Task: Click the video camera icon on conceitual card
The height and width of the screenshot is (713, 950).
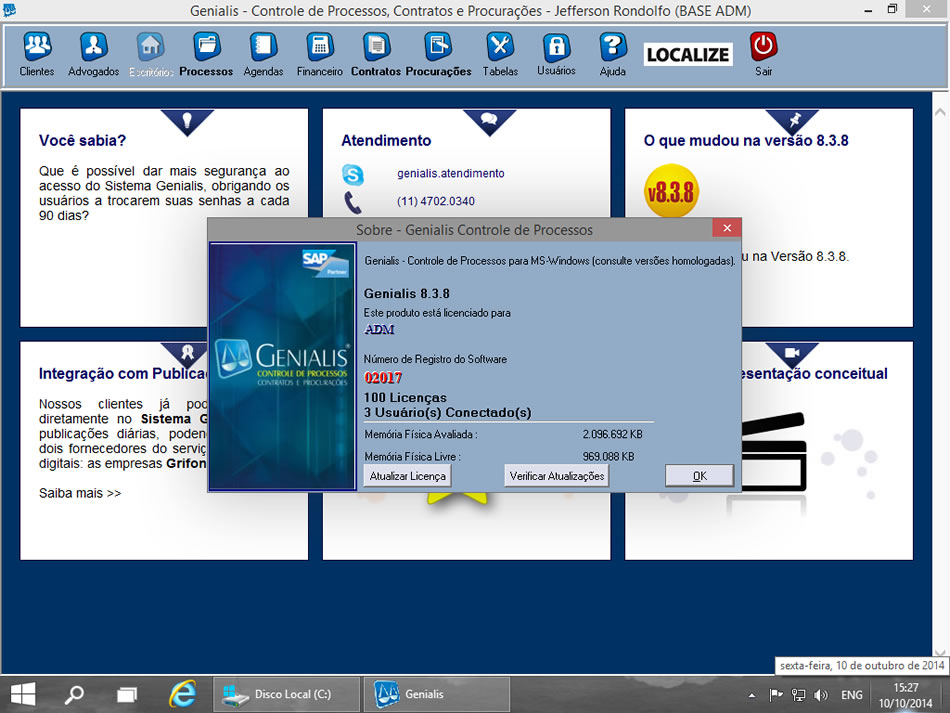Action: coord(792,353)
